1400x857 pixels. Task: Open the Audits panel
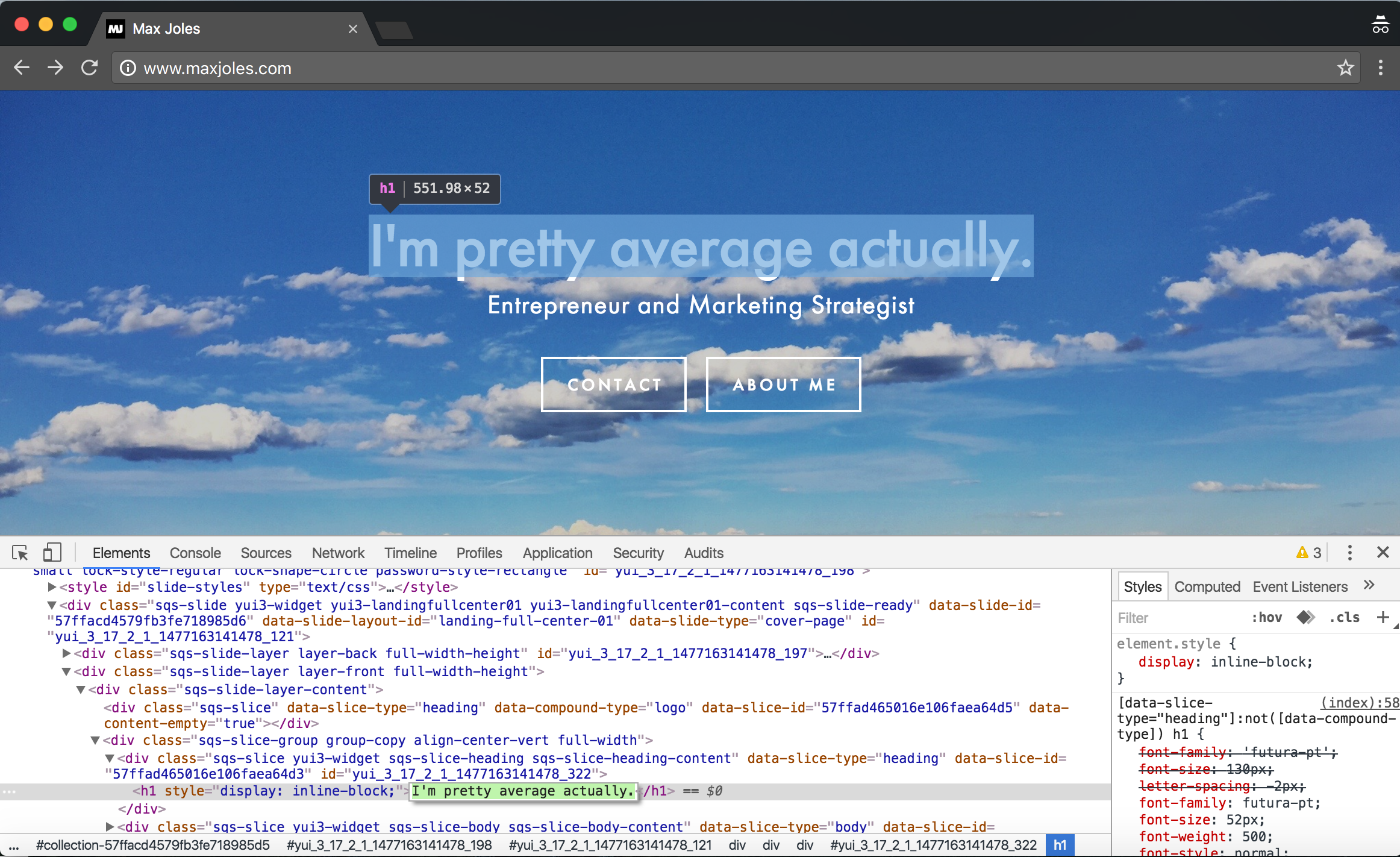pyautogui.click(x=704, y=553)
